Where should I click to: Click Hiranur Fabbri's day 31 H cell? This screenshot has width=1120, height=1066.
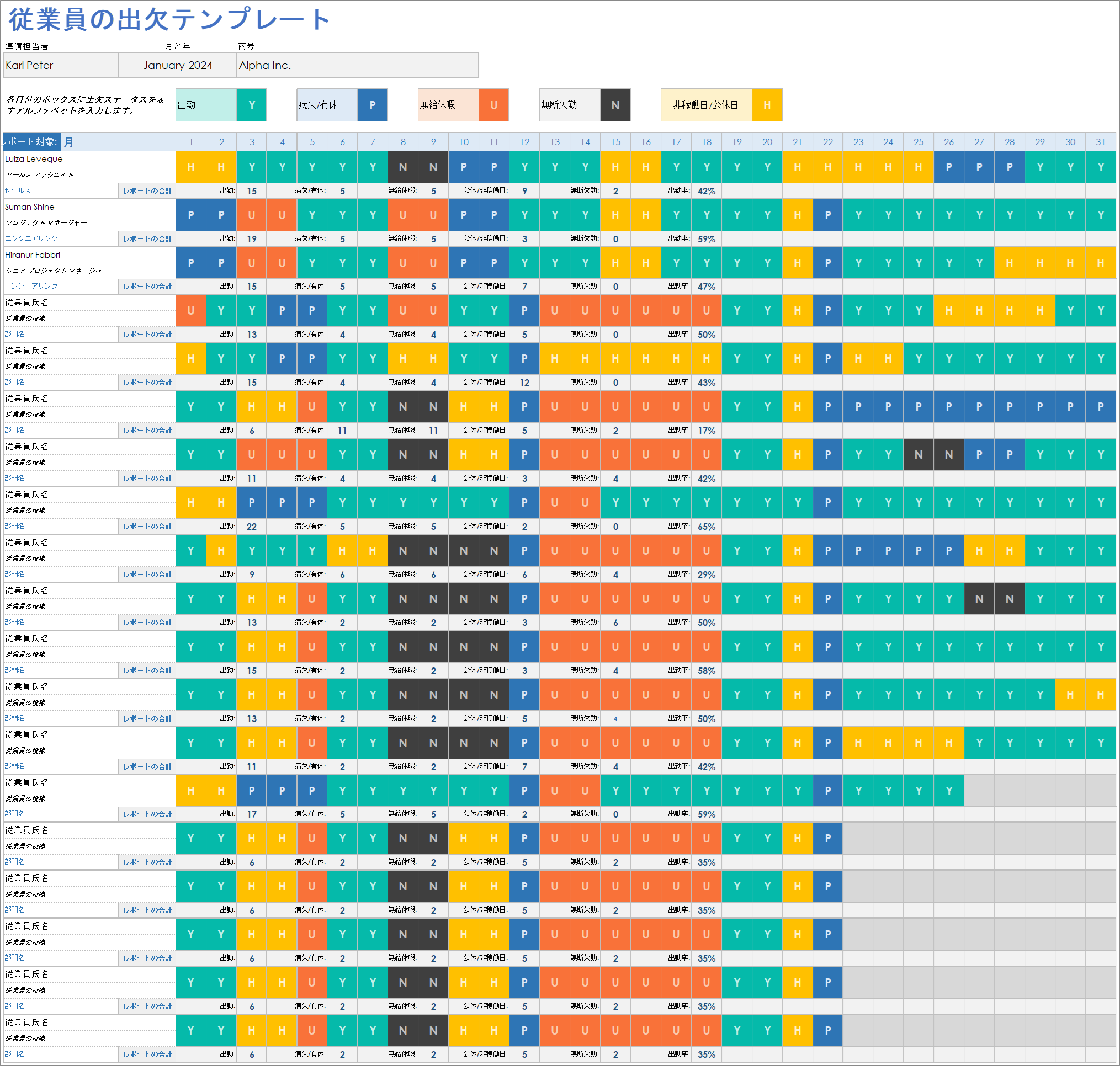[1101, 263]
